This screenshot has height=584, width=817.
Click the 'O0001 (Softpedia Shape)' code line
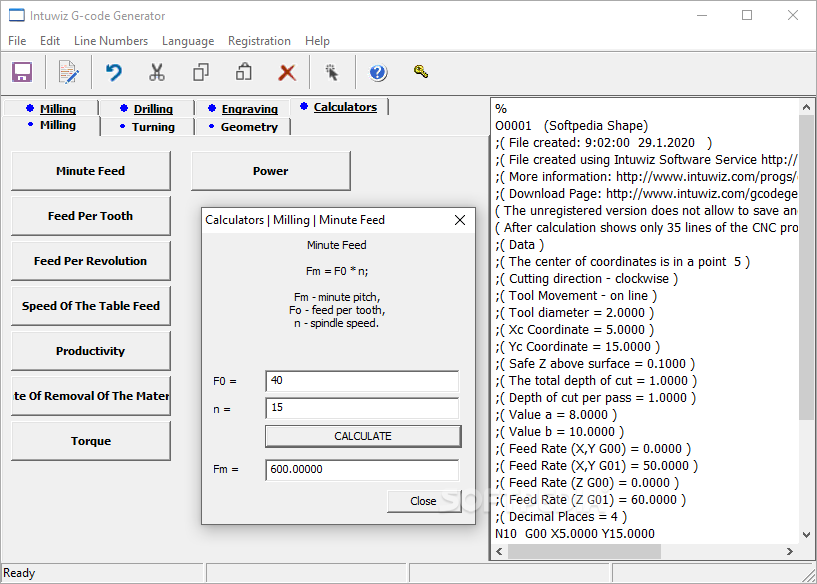coord(572,126)
